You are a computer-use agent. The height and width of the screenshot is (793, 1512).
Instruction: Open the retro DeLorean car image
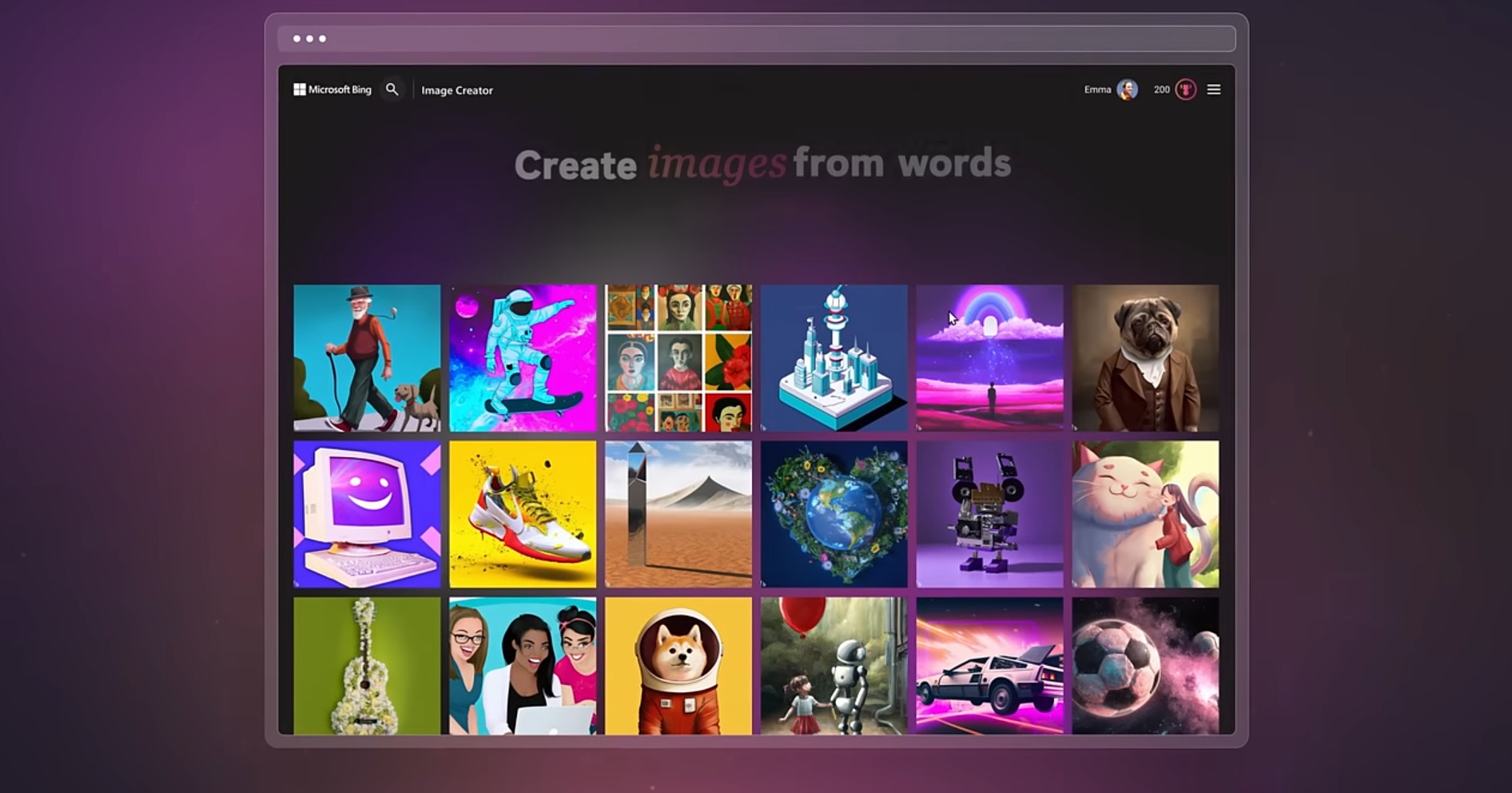pyautogui.click(x=990, y=666)
